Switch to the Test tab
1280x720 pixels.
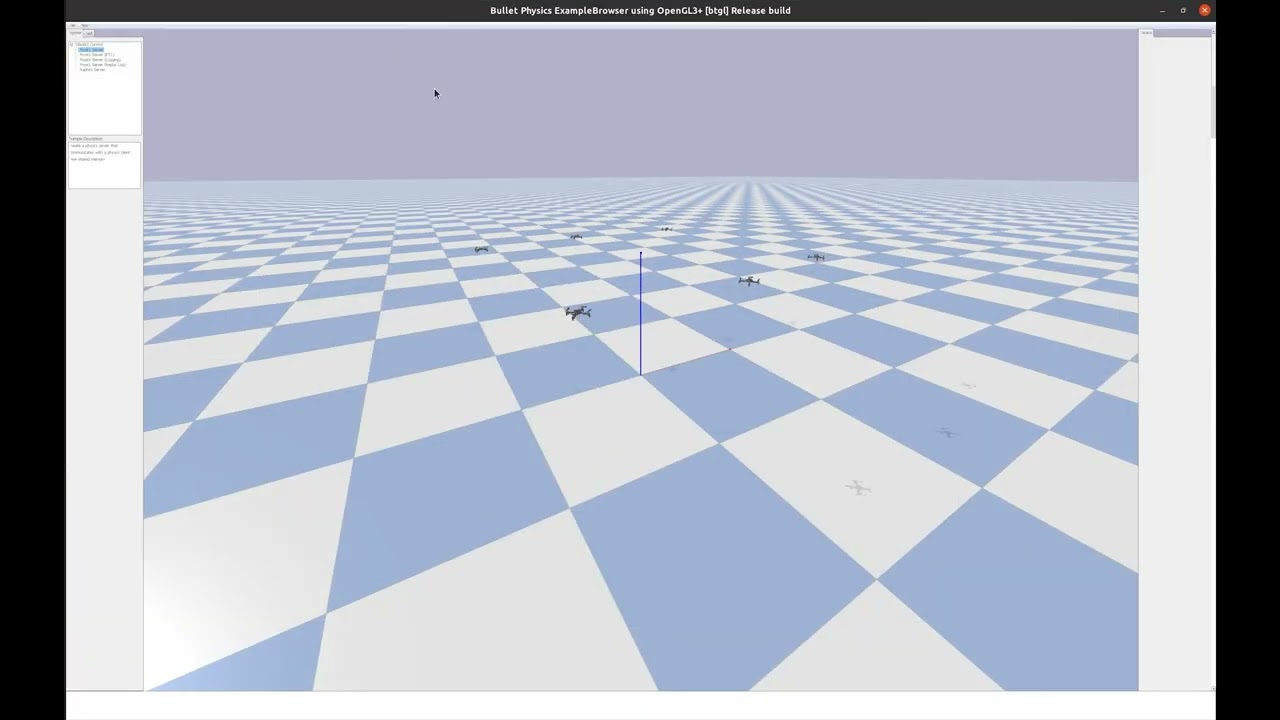pos(88,33)
